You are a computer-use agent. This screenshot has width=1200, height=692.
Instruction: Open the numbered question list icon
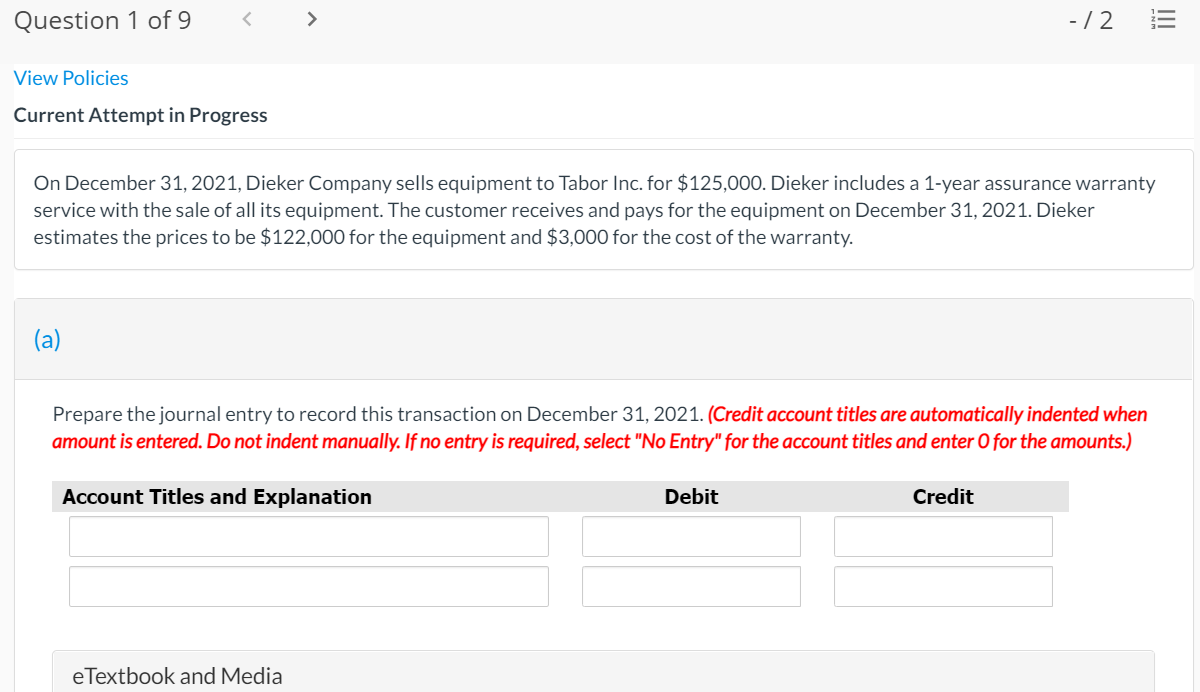1163,19
